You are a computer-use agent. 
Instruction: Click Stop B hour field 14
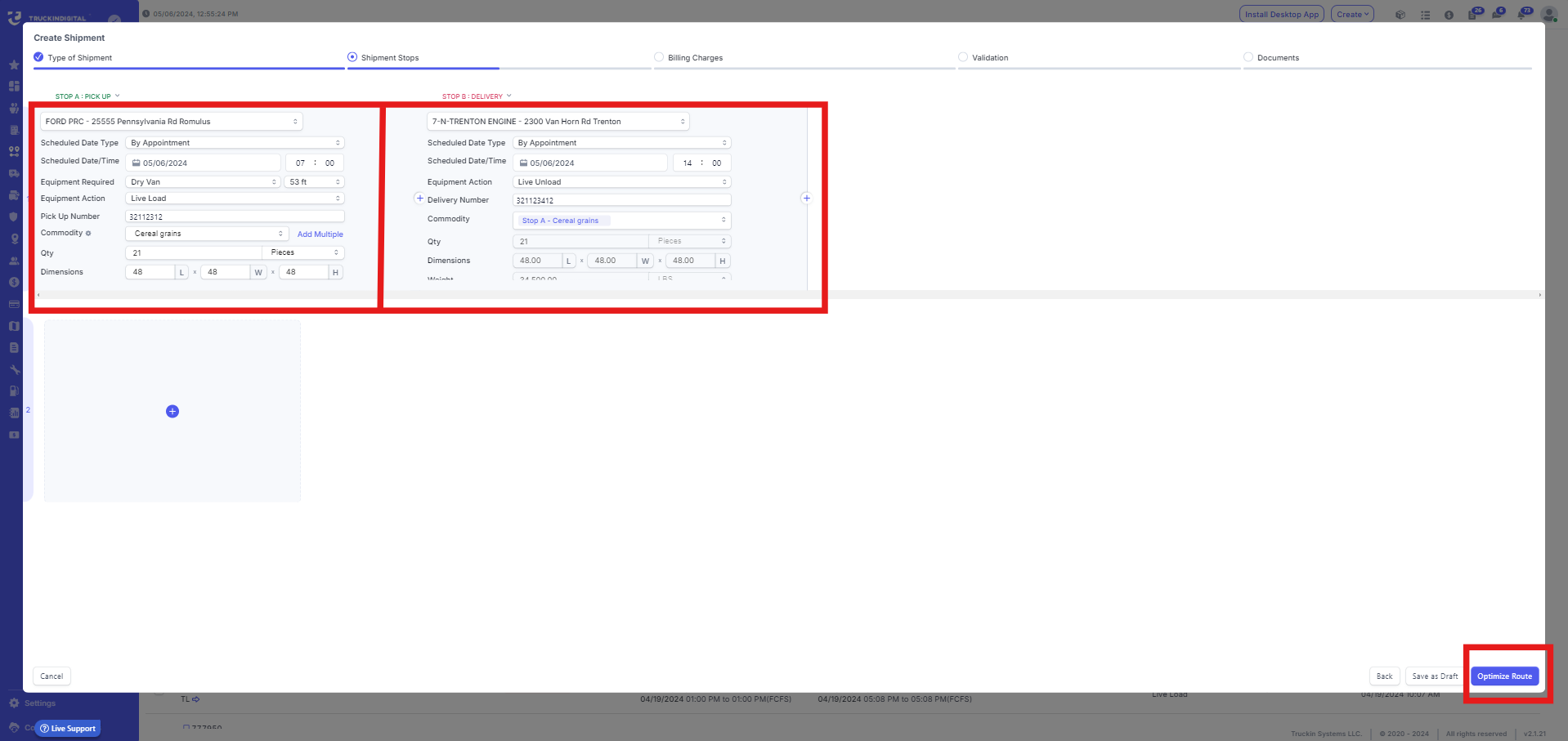click(688, 163)
